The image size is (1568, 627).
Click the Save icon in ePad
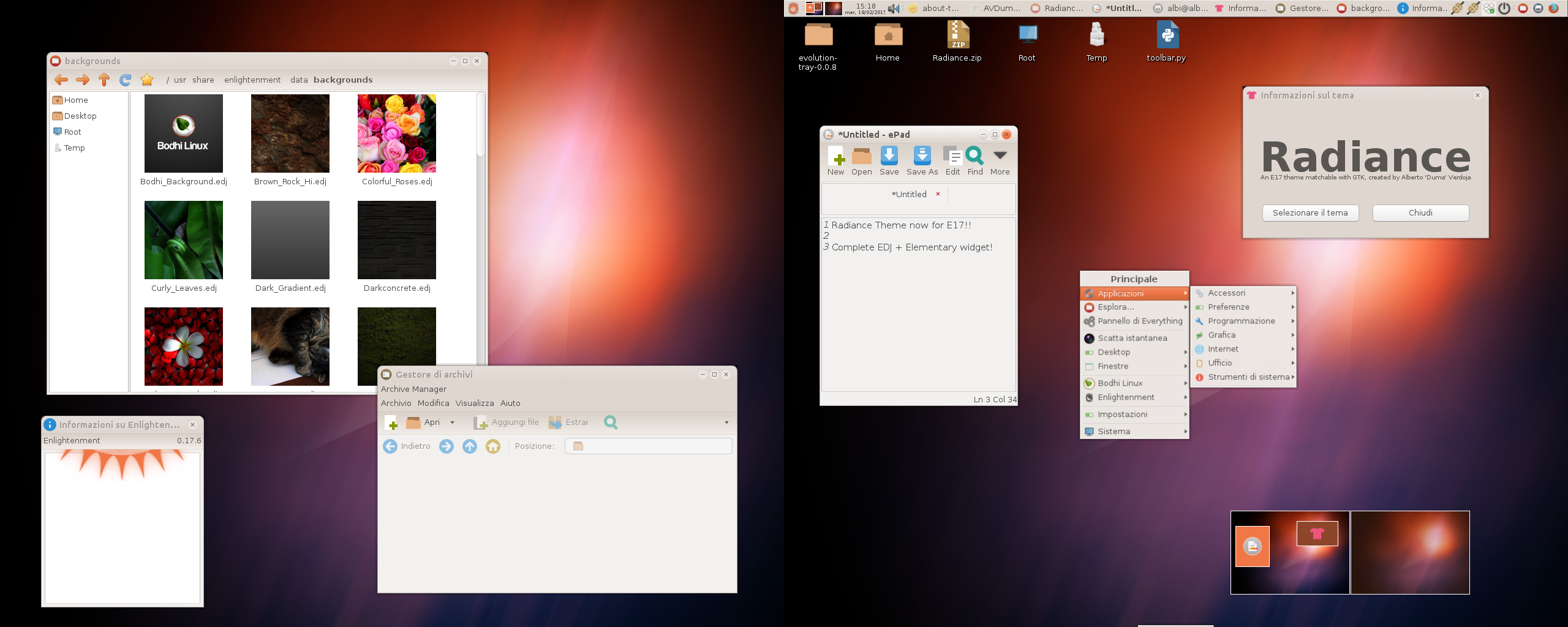tap(889, 156)
